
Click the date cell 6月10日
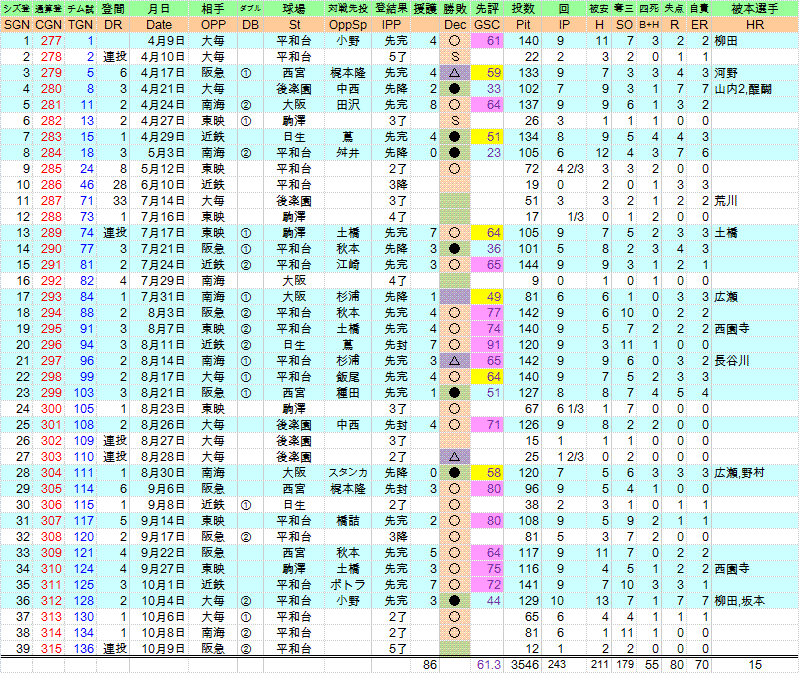[163, 184]
